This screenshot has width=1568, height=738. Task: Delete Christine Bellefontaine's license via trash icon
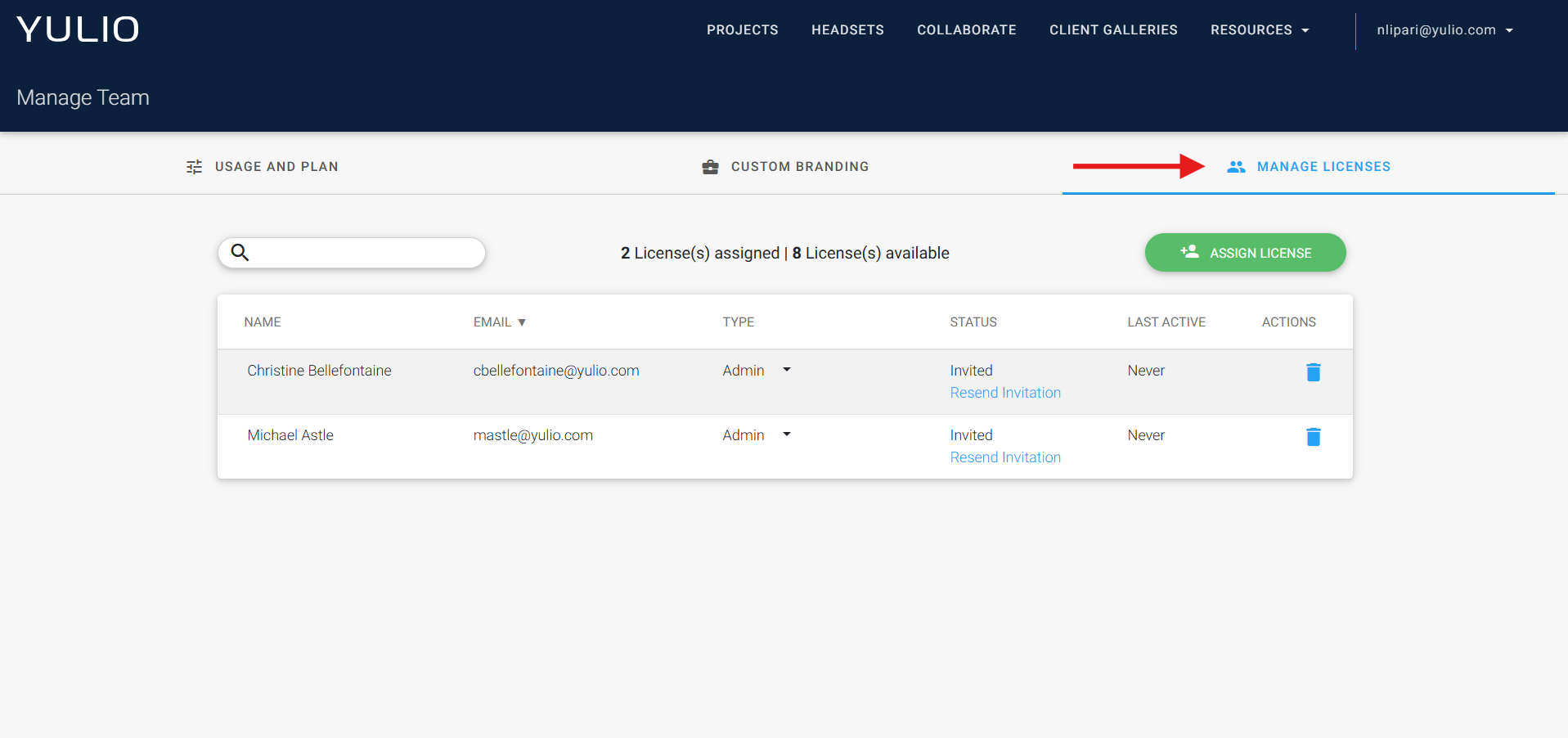[1314, 372]
